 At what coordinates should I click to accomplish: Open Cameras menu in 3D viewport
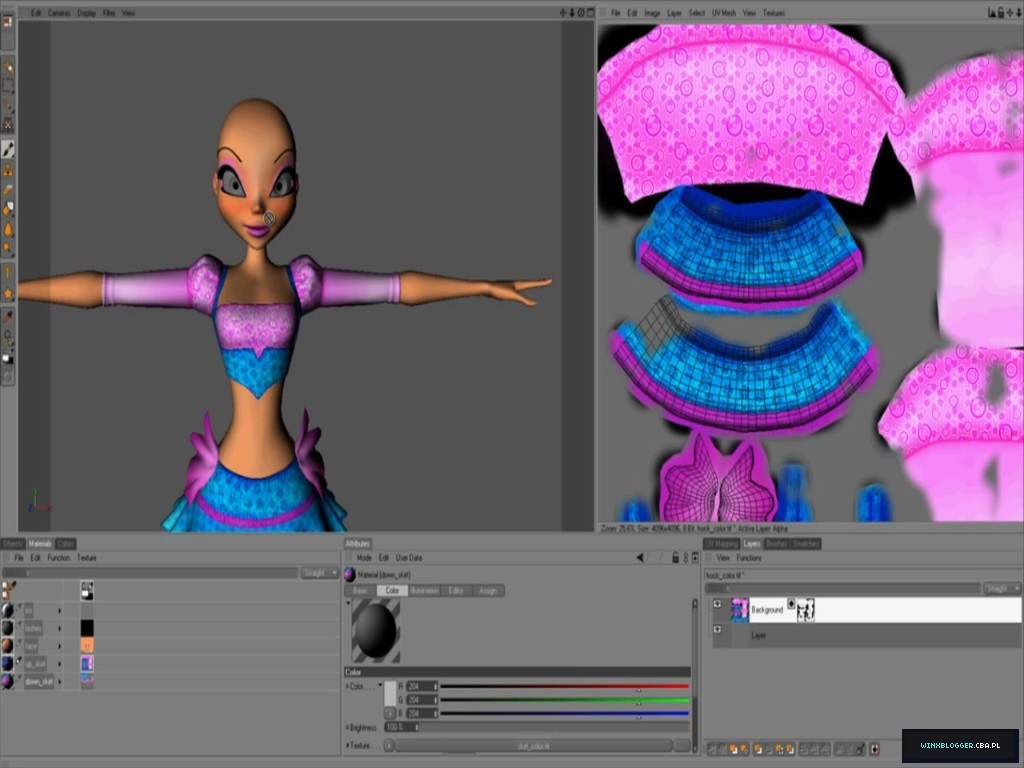[x=59, y=12]
